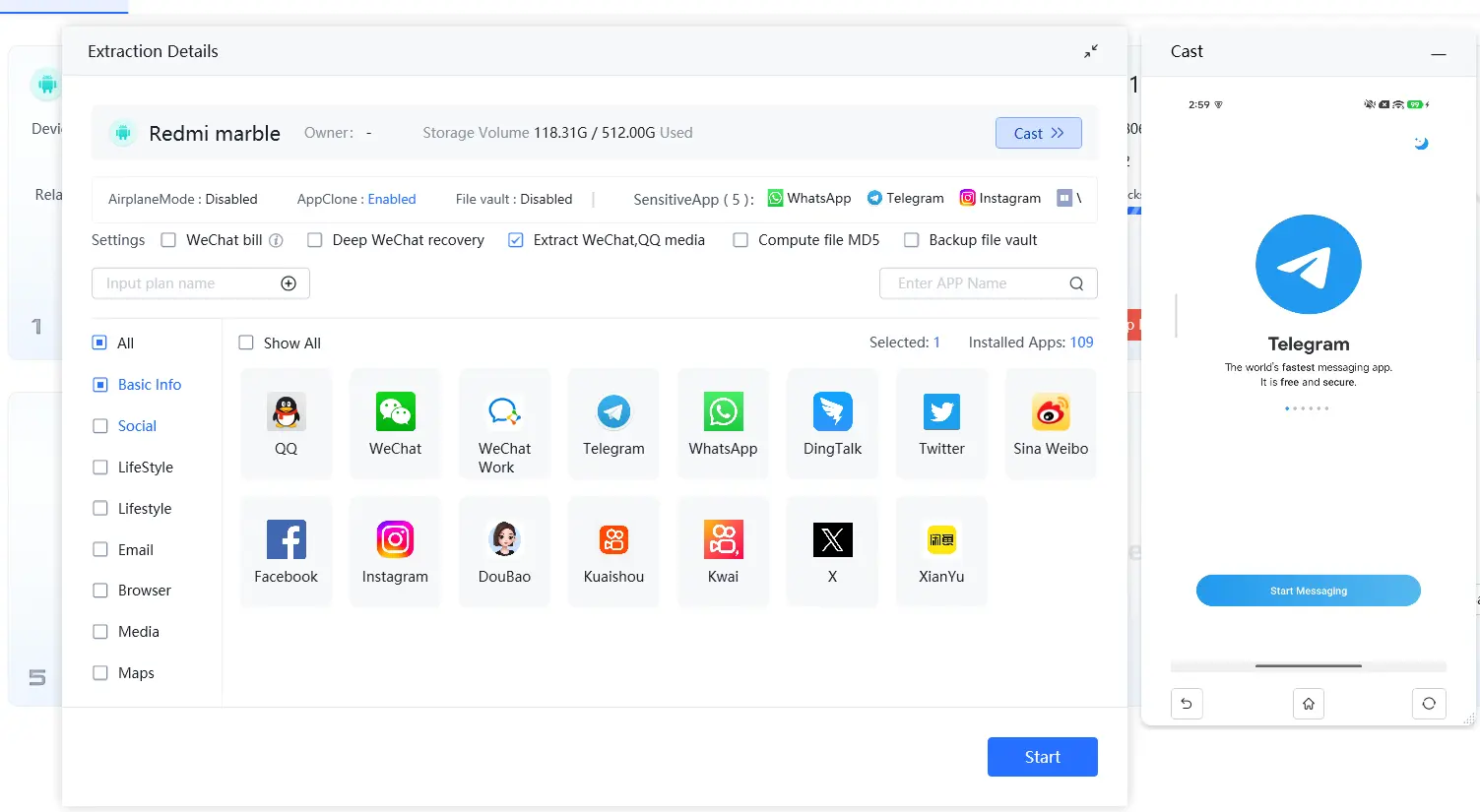The width and height of the screenshot is (1480, 812).
Task: Tick the Show All checkbox
Action: click(246, 343)
